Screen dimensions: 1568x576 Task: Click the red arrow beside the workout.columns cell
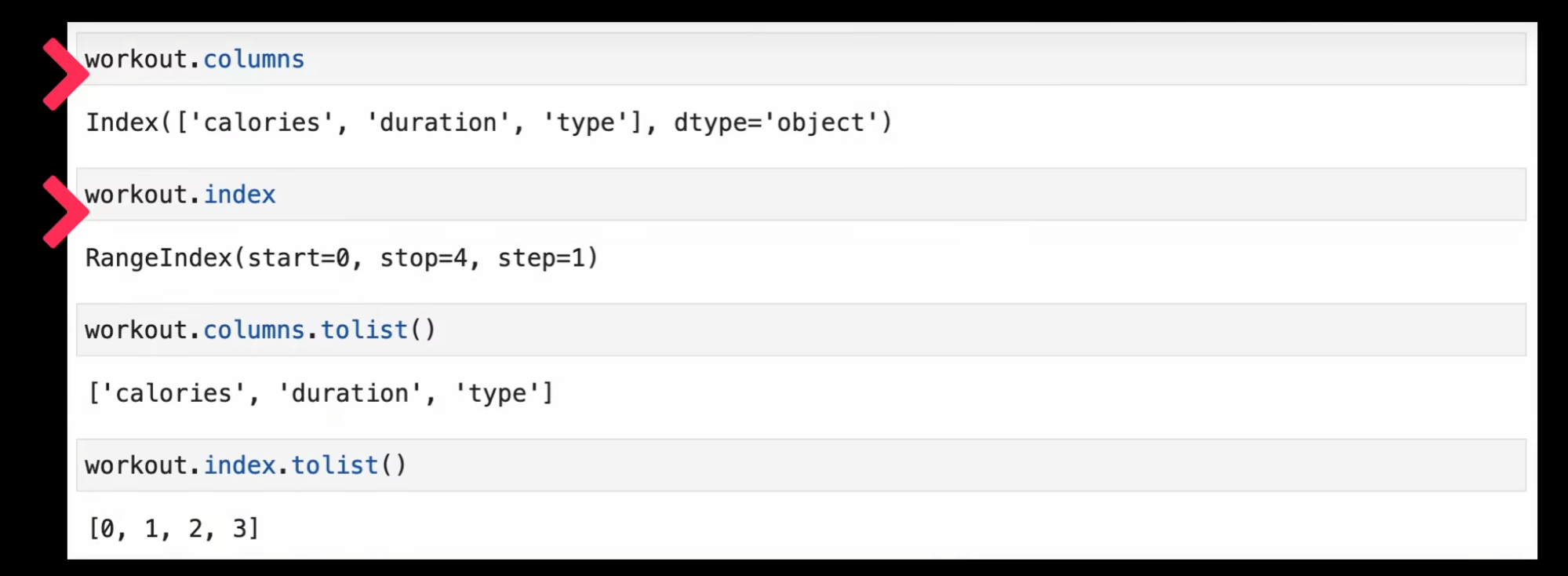point(64,74)
